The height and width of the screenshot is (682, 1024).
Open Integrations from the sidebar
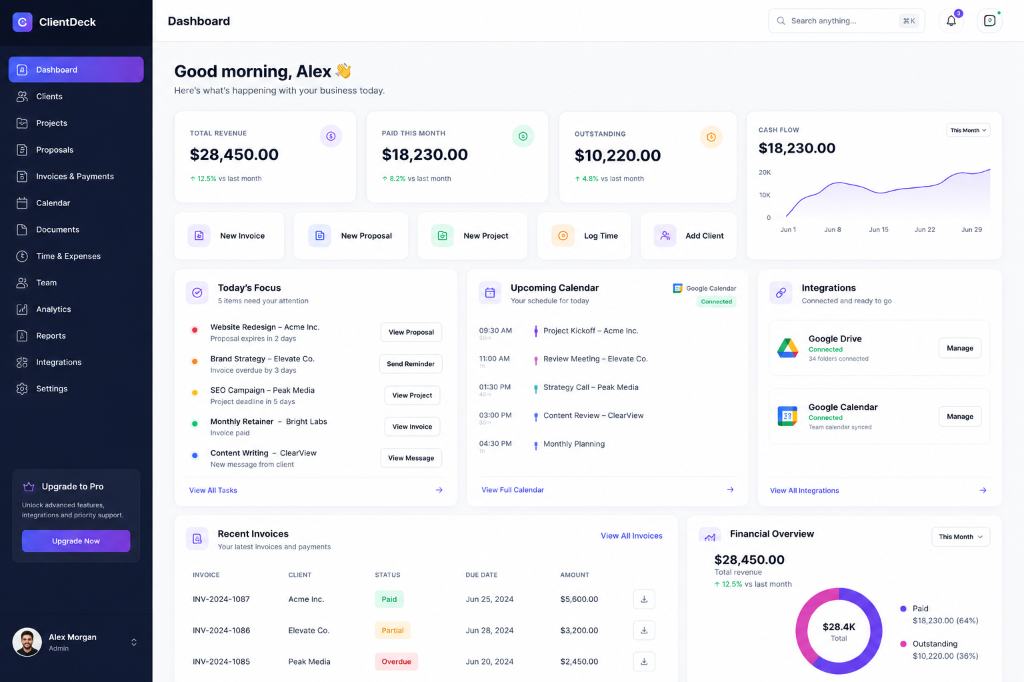[x=76, y=362]
